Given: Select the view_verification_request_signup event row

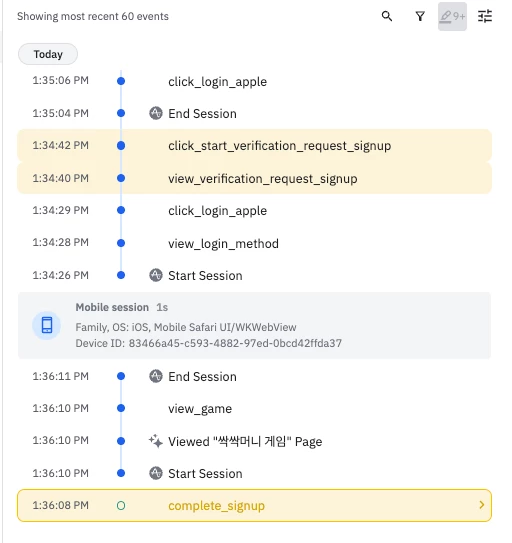Looking at the screenshot, I should point(254,178).
